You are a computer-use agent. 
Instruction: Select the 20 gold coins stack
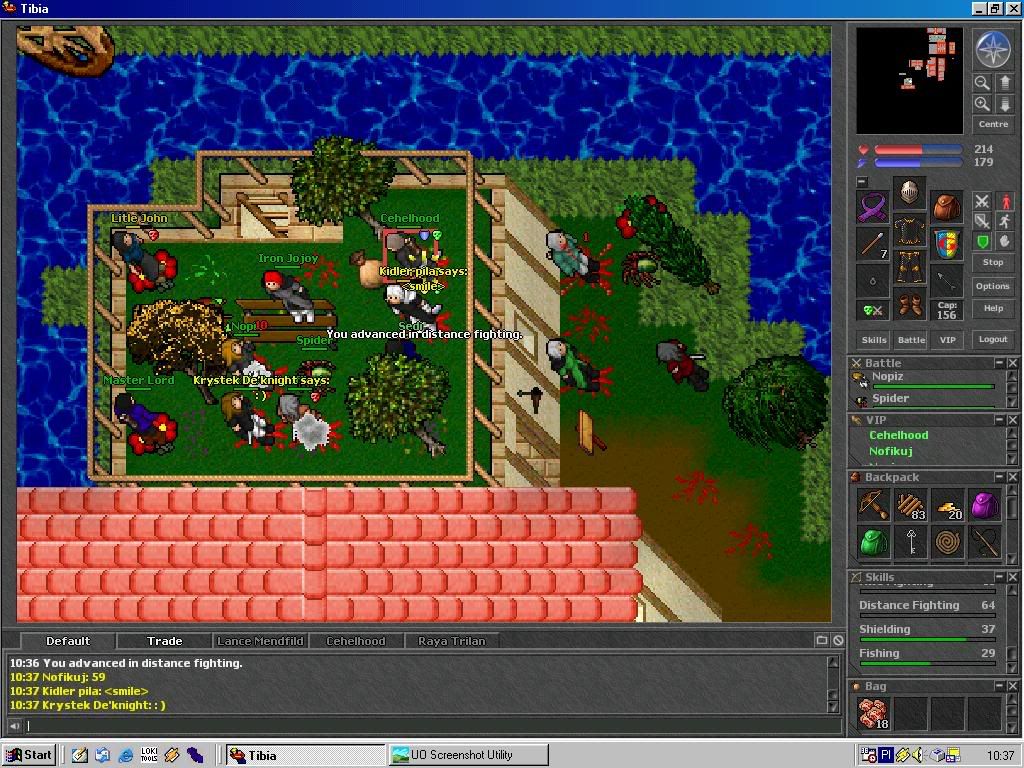click(948, 505)
